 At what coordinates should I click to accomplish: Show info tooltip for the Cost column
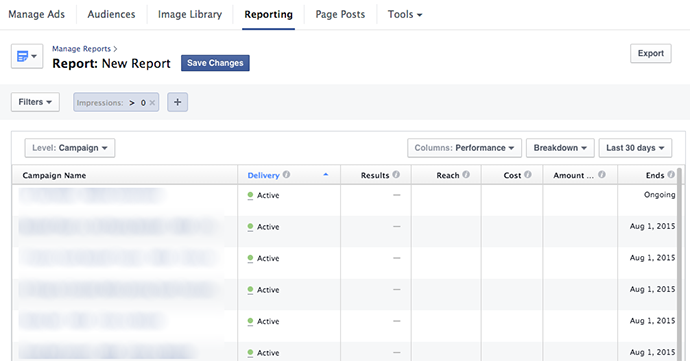tap(528, 175)
